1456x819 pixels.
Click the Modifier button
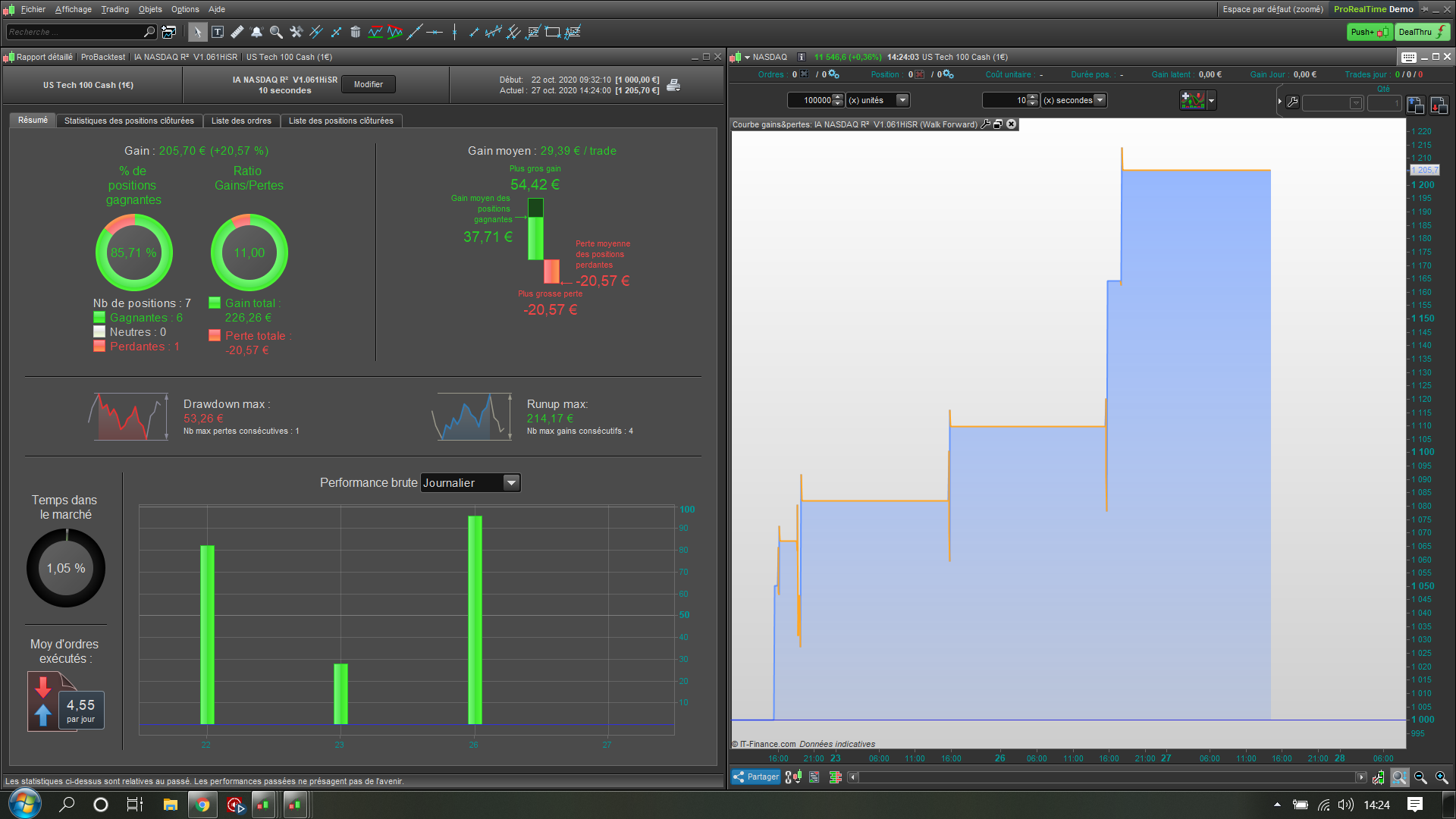(368, 84)
